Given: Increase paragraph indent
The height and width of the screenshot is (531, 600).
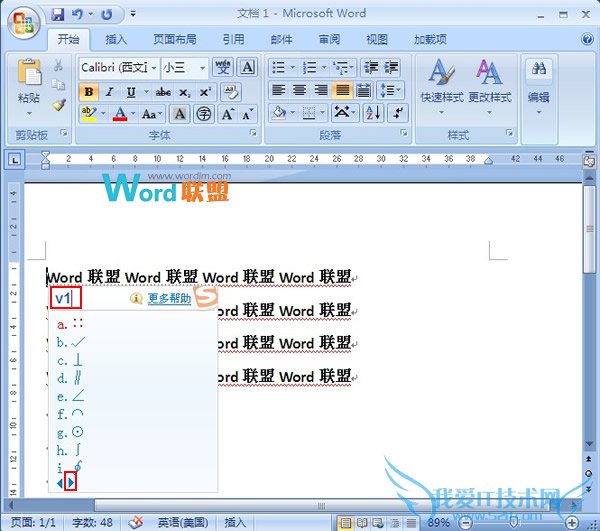Looking at the screenshot, I should [391, 68].
